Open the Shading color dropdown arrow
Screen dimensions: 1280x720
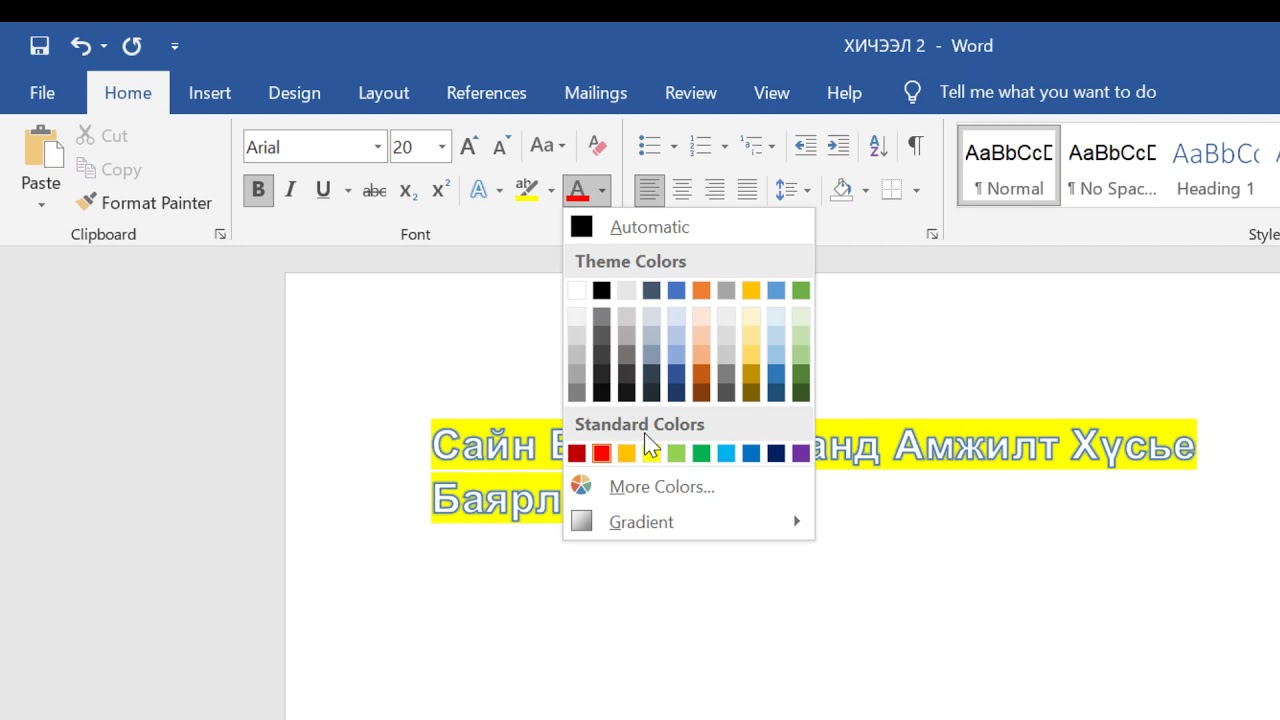click(865, 190)
